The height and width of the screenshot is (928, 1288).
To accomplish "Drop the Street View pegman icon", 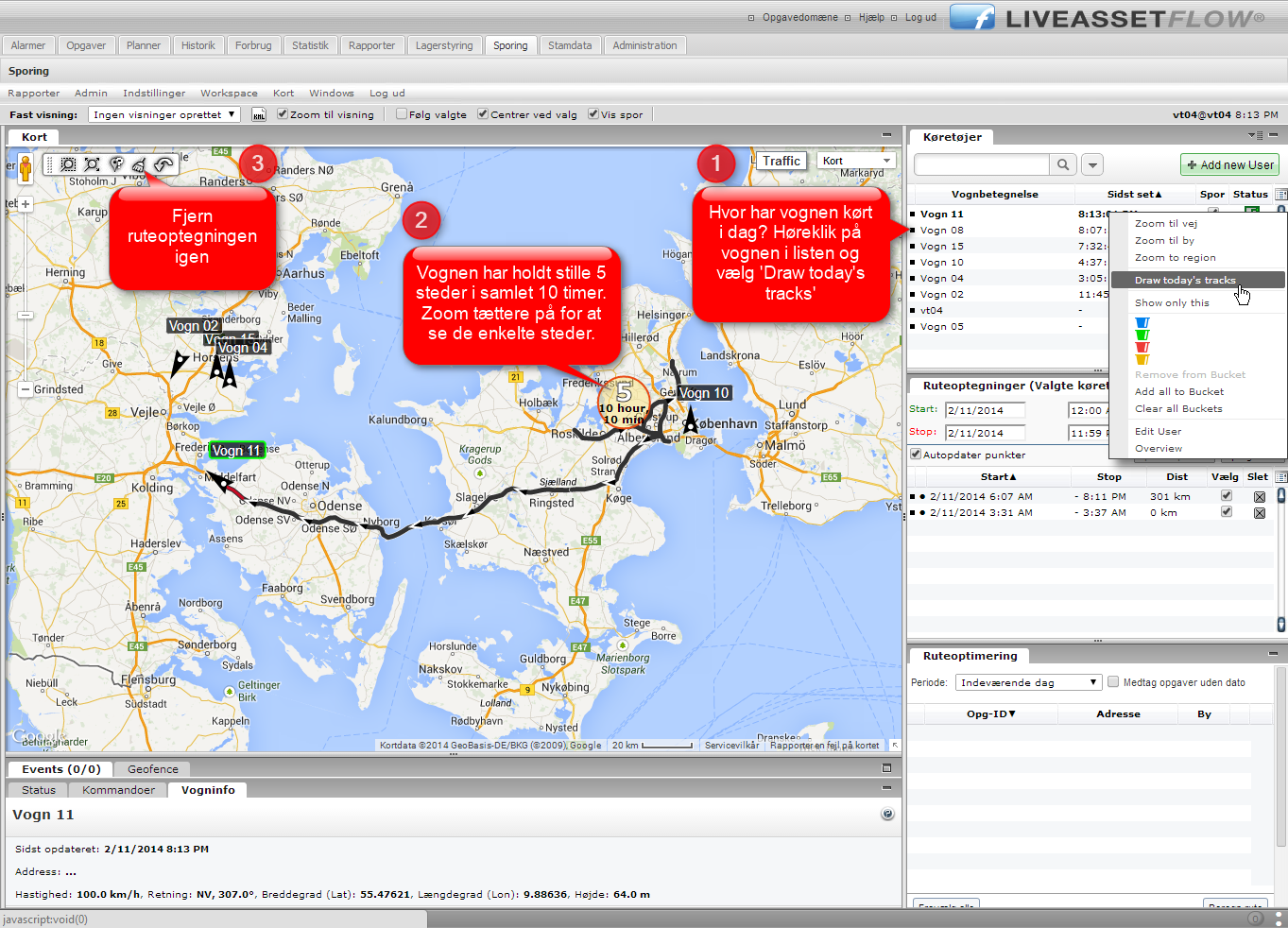I will pyautogui.click(x=26, y=168).
